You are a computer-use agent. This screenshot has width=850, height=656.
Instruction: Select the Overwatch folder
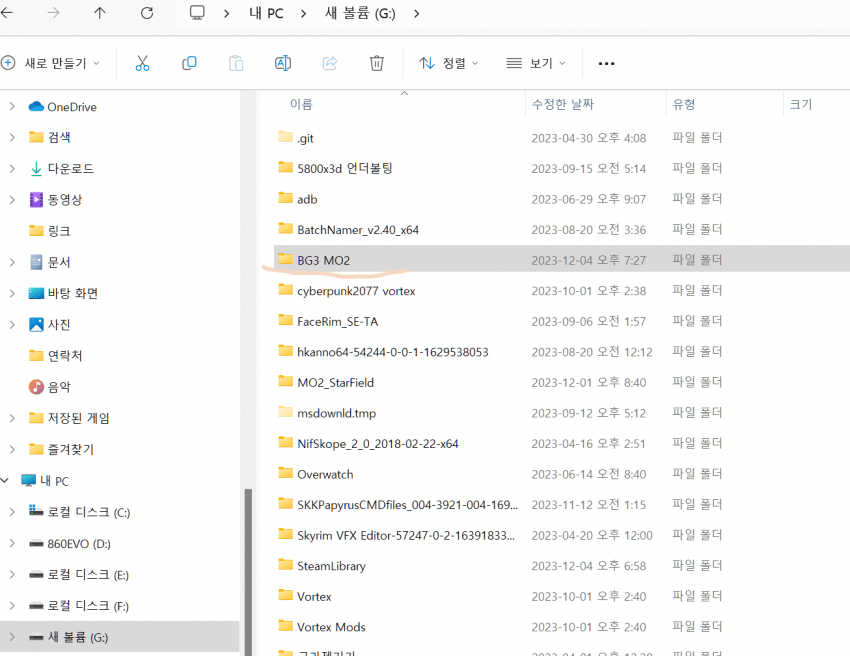[325, 474]
